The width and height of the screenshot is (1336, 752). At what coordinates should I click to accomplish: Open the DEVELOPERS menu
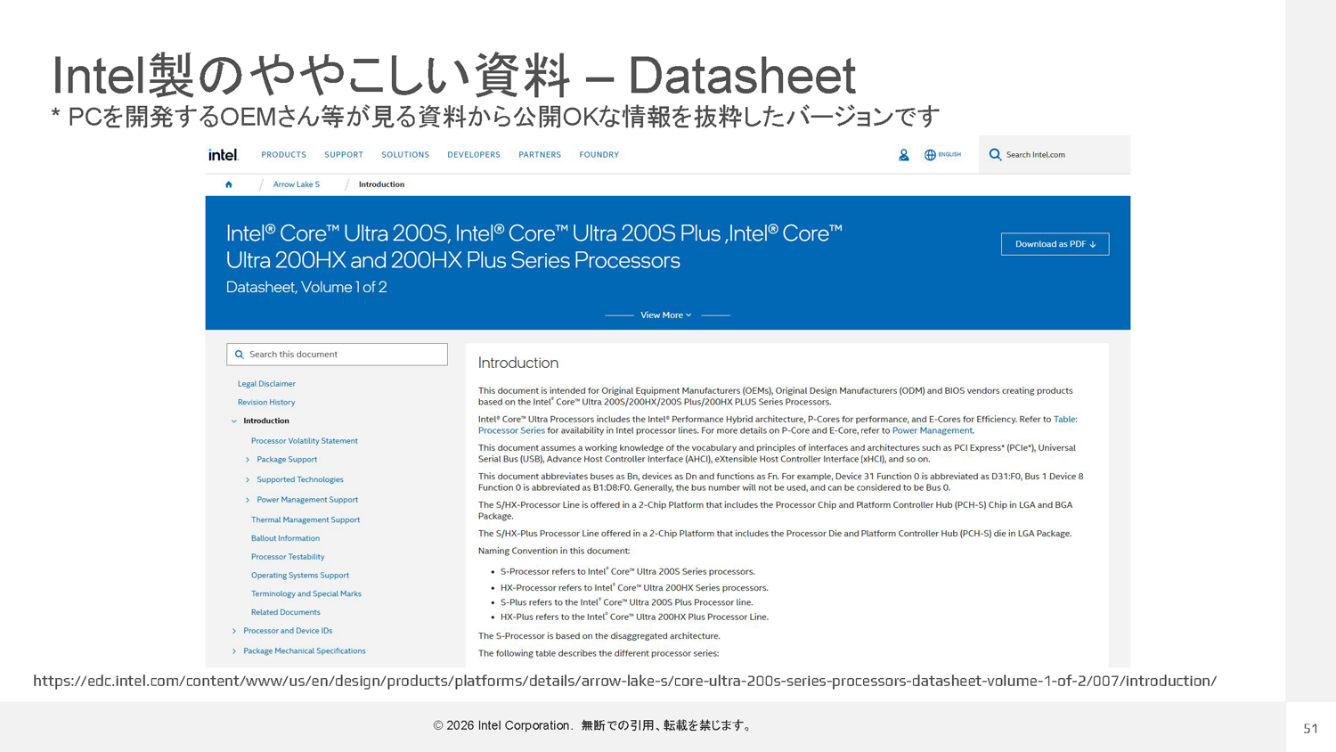[x=474, y=155]
